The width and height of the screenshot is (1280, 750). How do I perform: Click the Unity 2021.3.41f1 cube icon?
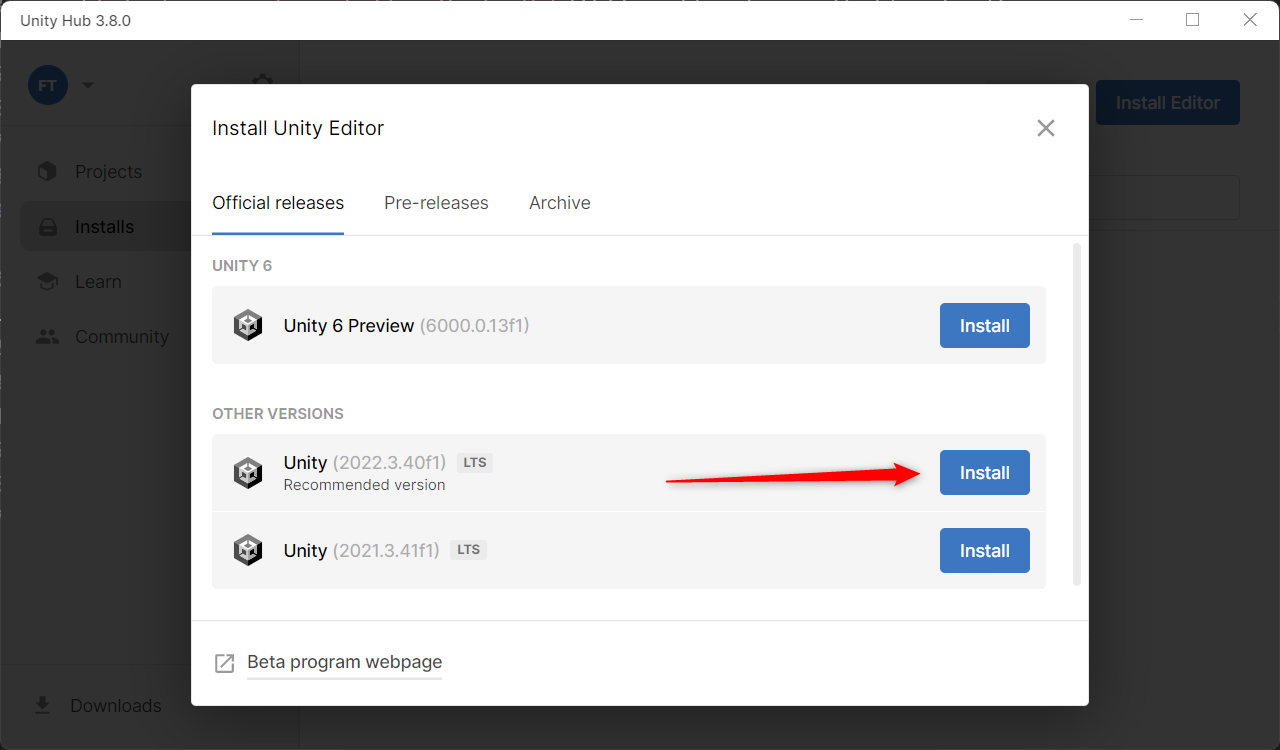pyautogui.click(x=247, y=551)
